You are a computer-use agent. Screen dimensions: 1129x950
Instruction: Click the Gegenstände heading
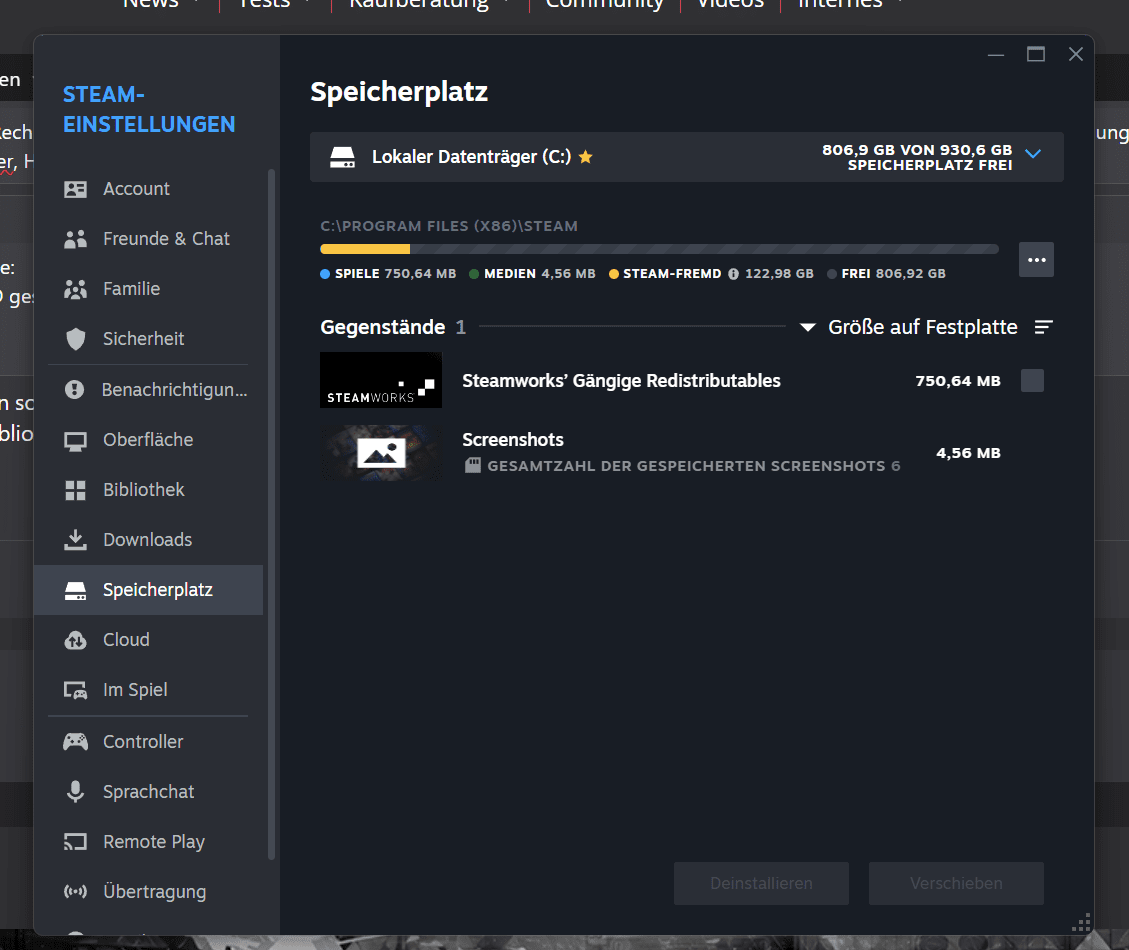pos(383,327)
